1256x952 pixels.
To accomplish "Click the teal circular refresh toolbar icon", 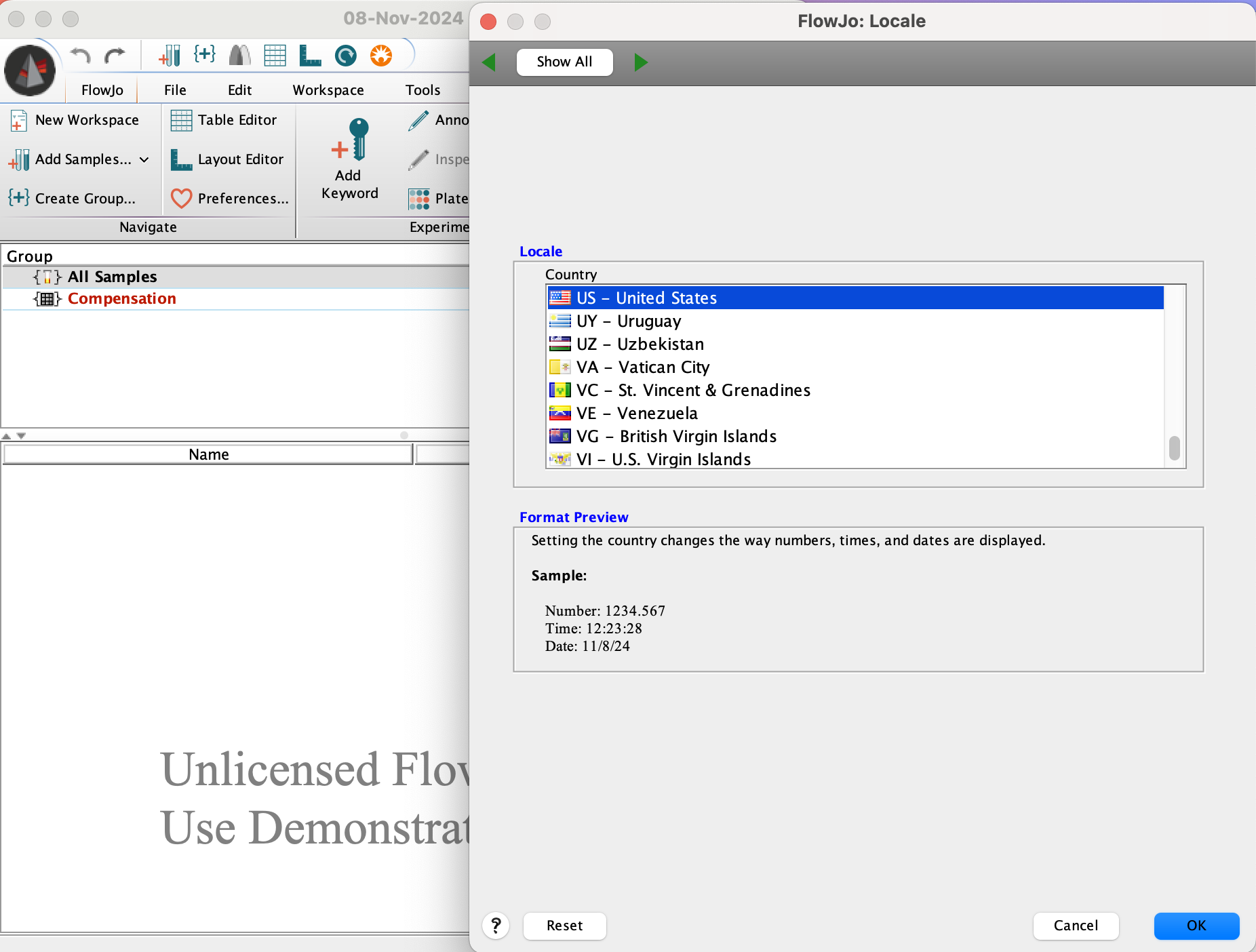I will [x=345, y=55].
